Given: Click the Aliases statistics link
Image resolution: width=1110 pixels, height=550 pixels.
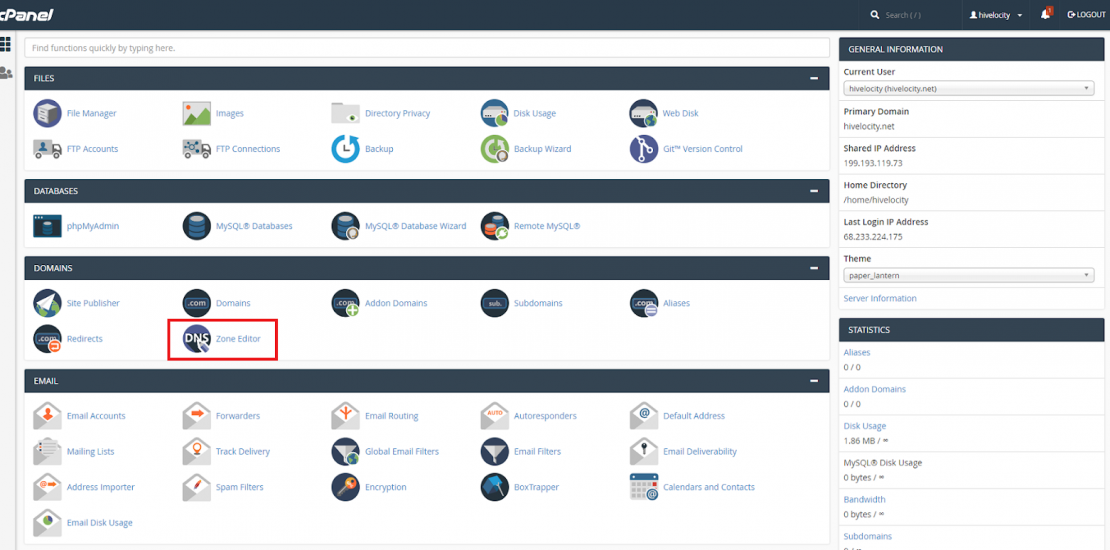Looking at the screenshot, I should [x=857, y=352].
